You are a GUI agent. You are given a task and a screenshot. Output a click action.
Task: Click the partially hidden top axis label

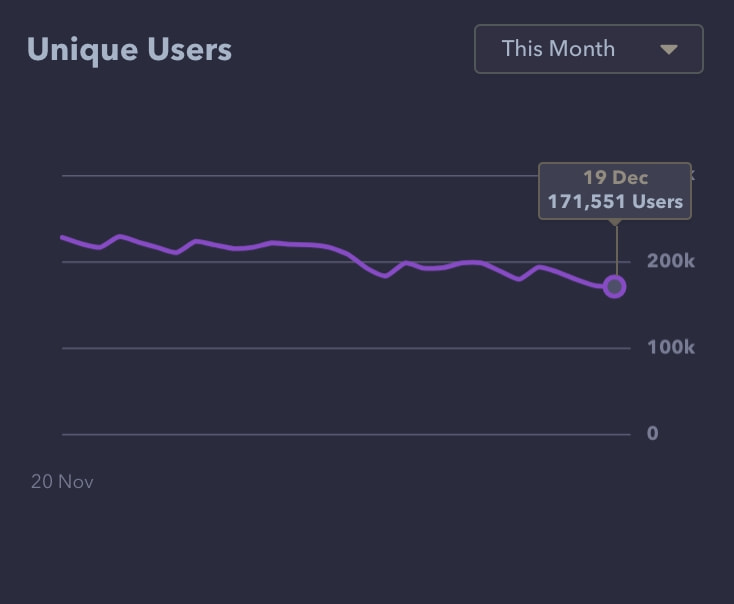pos(692,174)
